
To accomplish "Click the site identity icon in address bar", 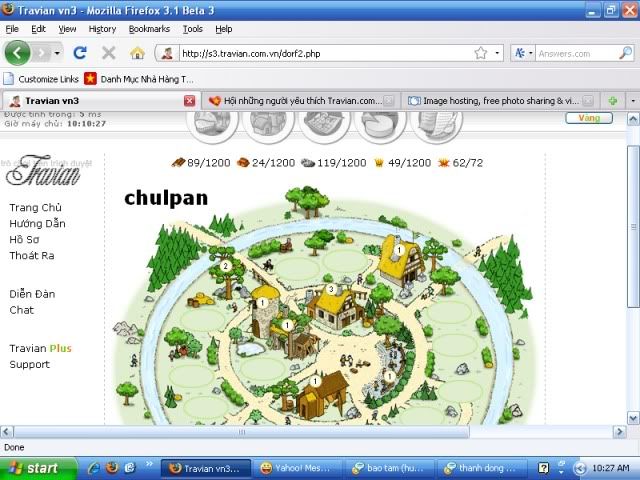I will [x=167, y=53].
